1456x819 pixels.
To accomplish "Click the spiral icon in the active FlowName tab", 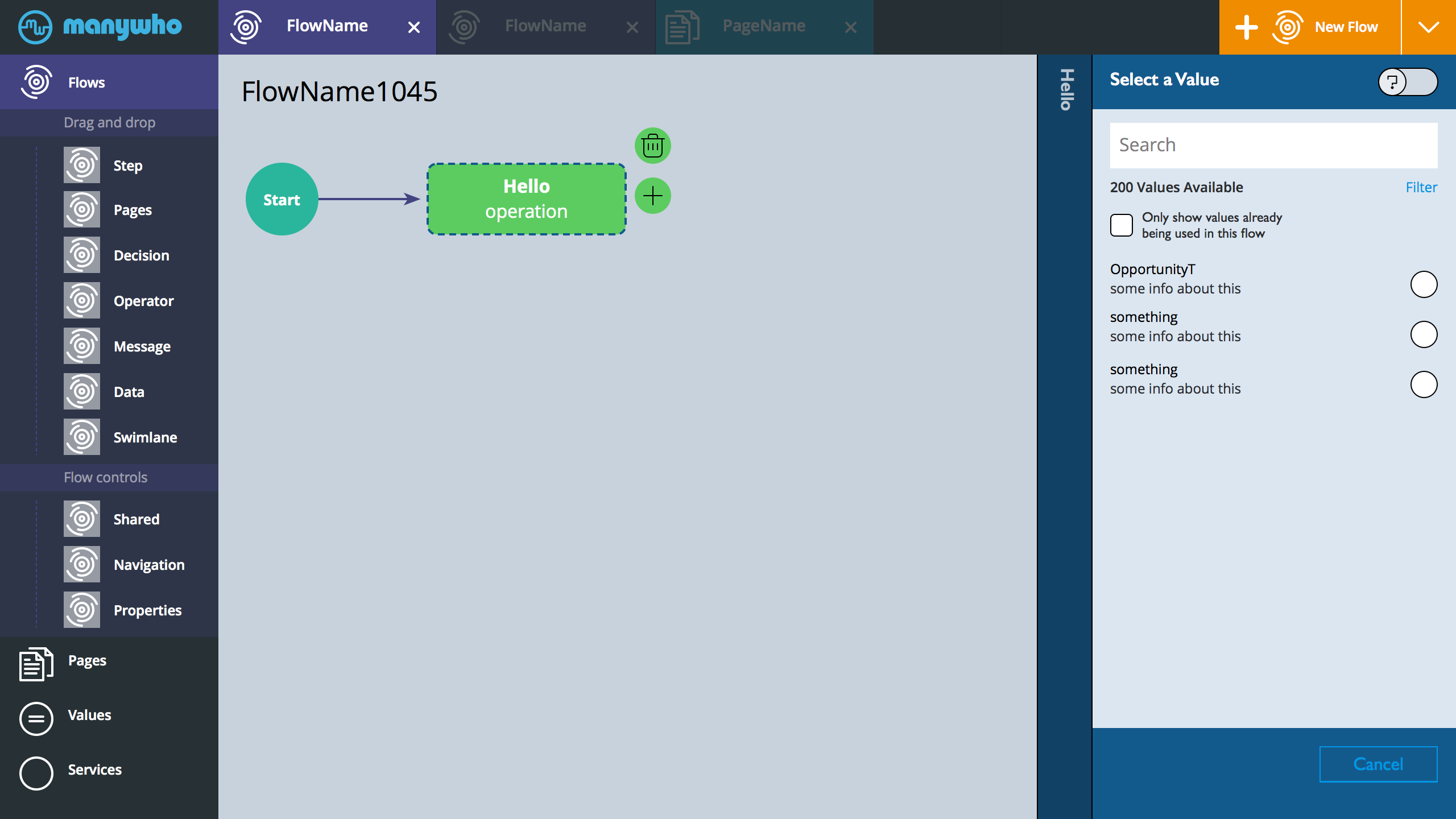I will coord(246,27).
